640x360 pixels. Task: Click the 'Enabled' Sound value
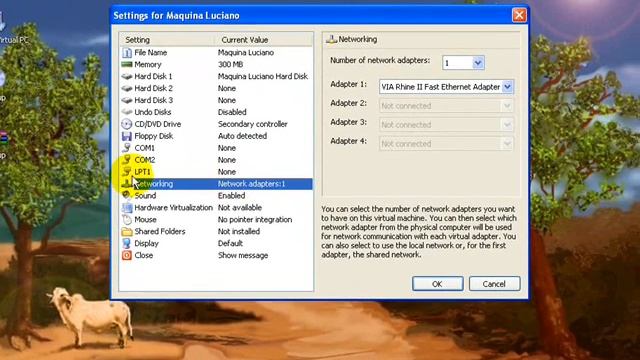tap(231, 196)
